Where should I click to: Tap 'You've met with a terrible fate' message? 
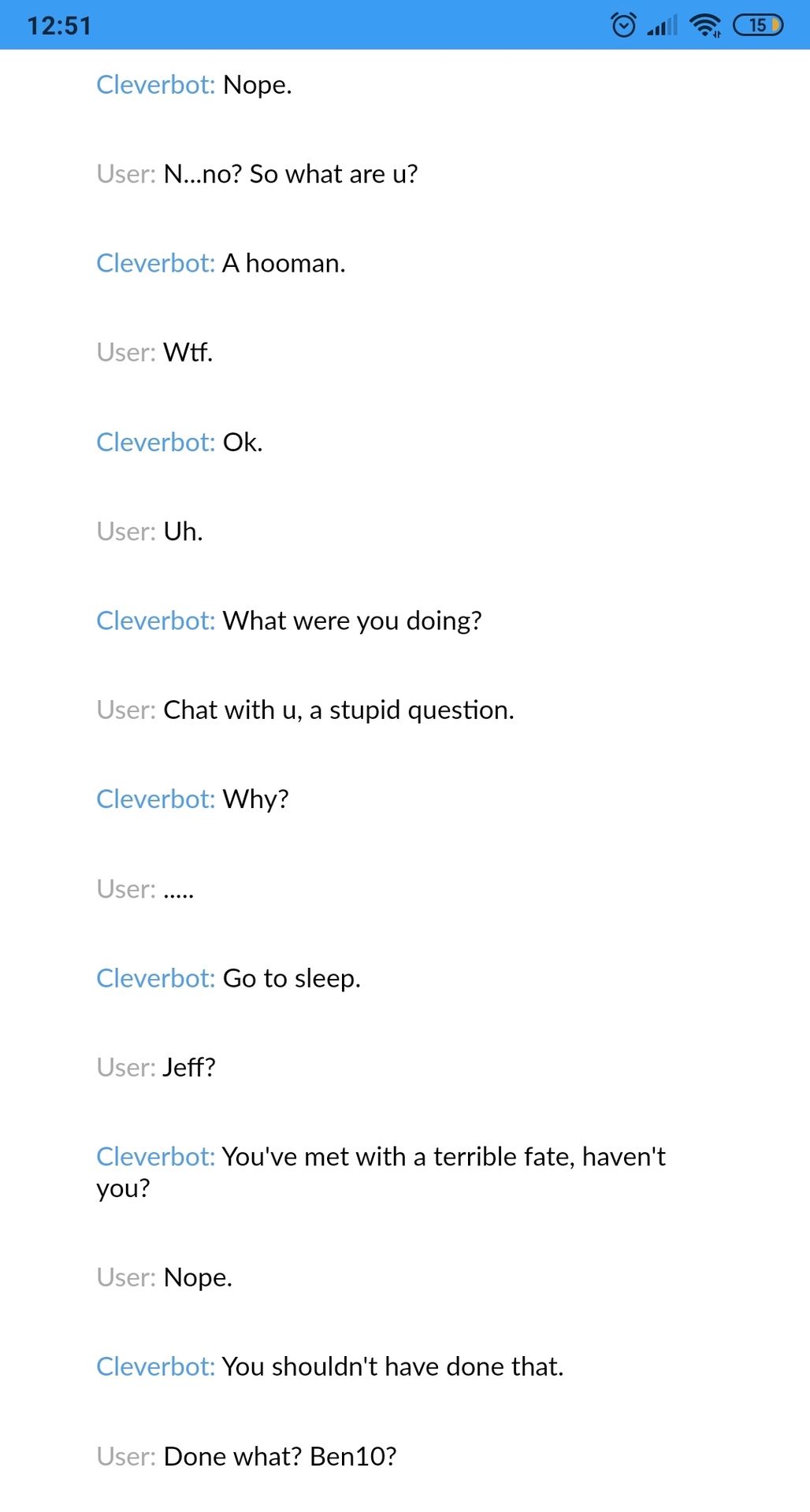(381, 1172)
